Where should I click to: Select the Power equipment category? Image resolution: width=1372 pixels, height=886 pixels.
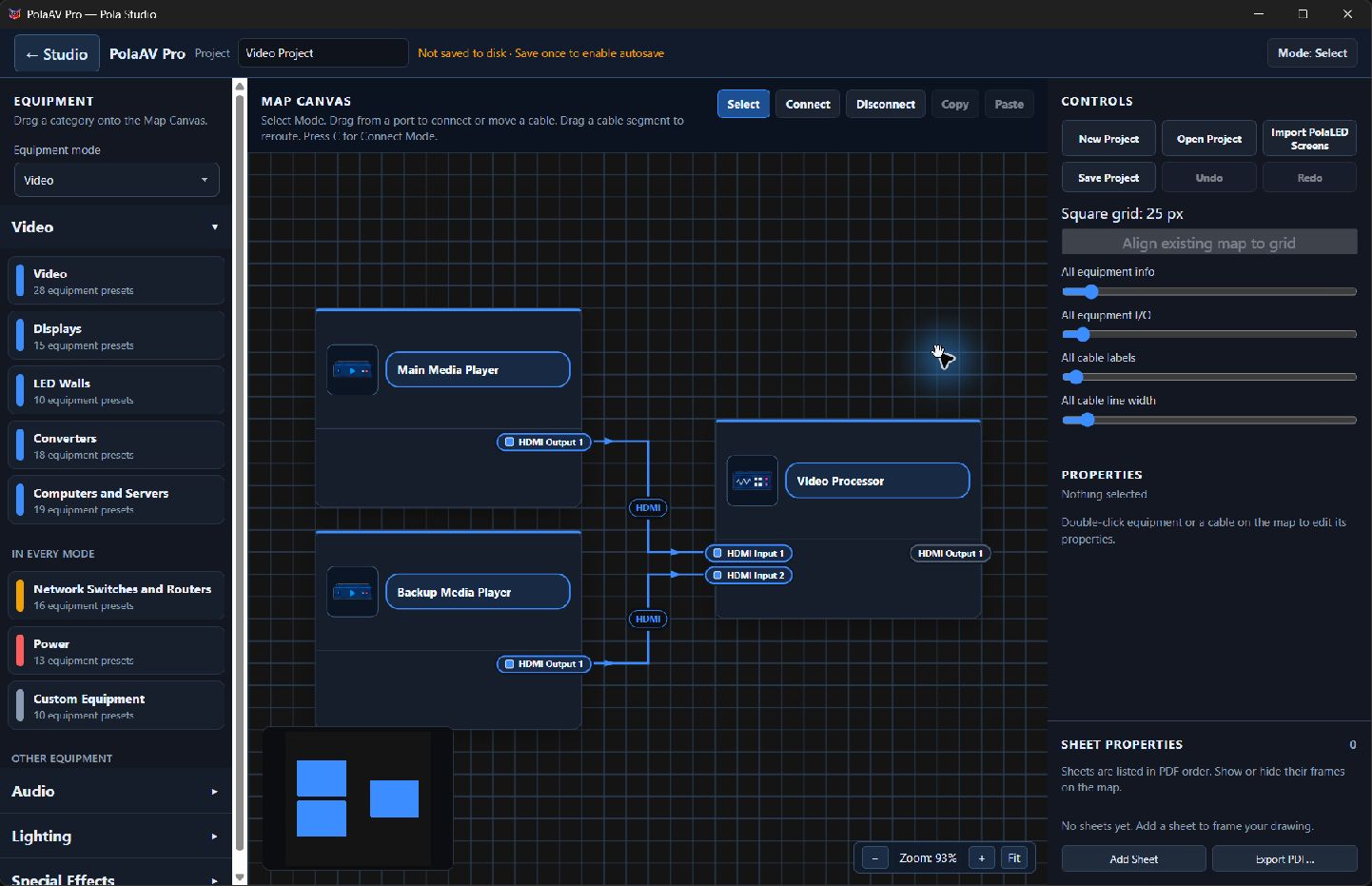tap(116, 651)
